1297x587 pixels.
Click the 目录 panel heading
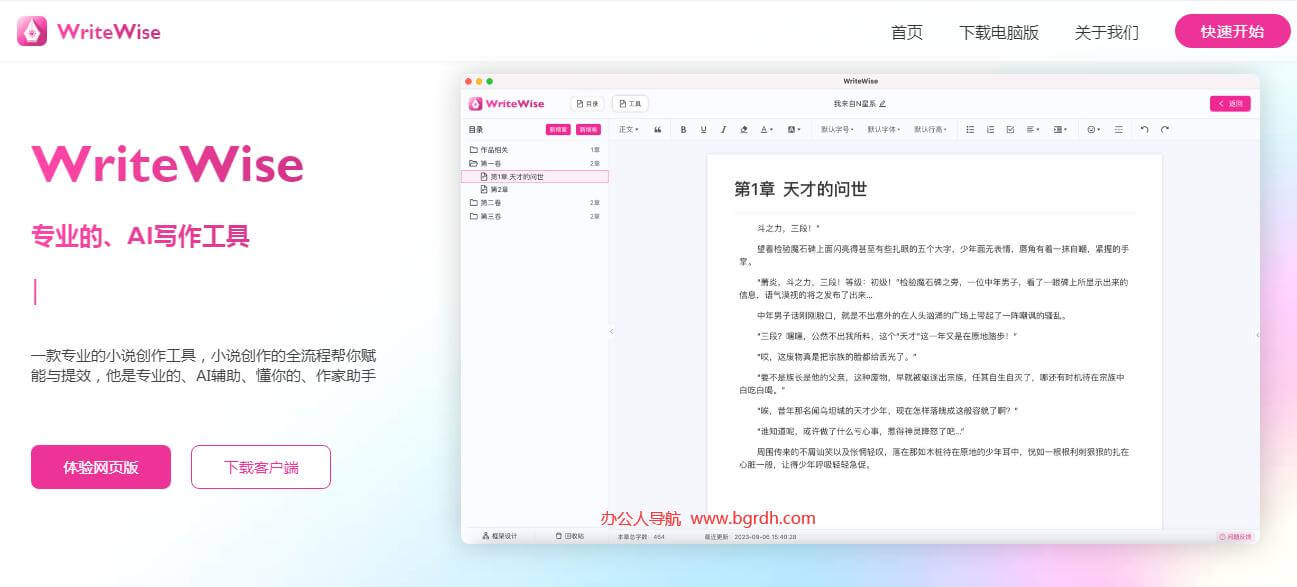[x=475, y=129]
